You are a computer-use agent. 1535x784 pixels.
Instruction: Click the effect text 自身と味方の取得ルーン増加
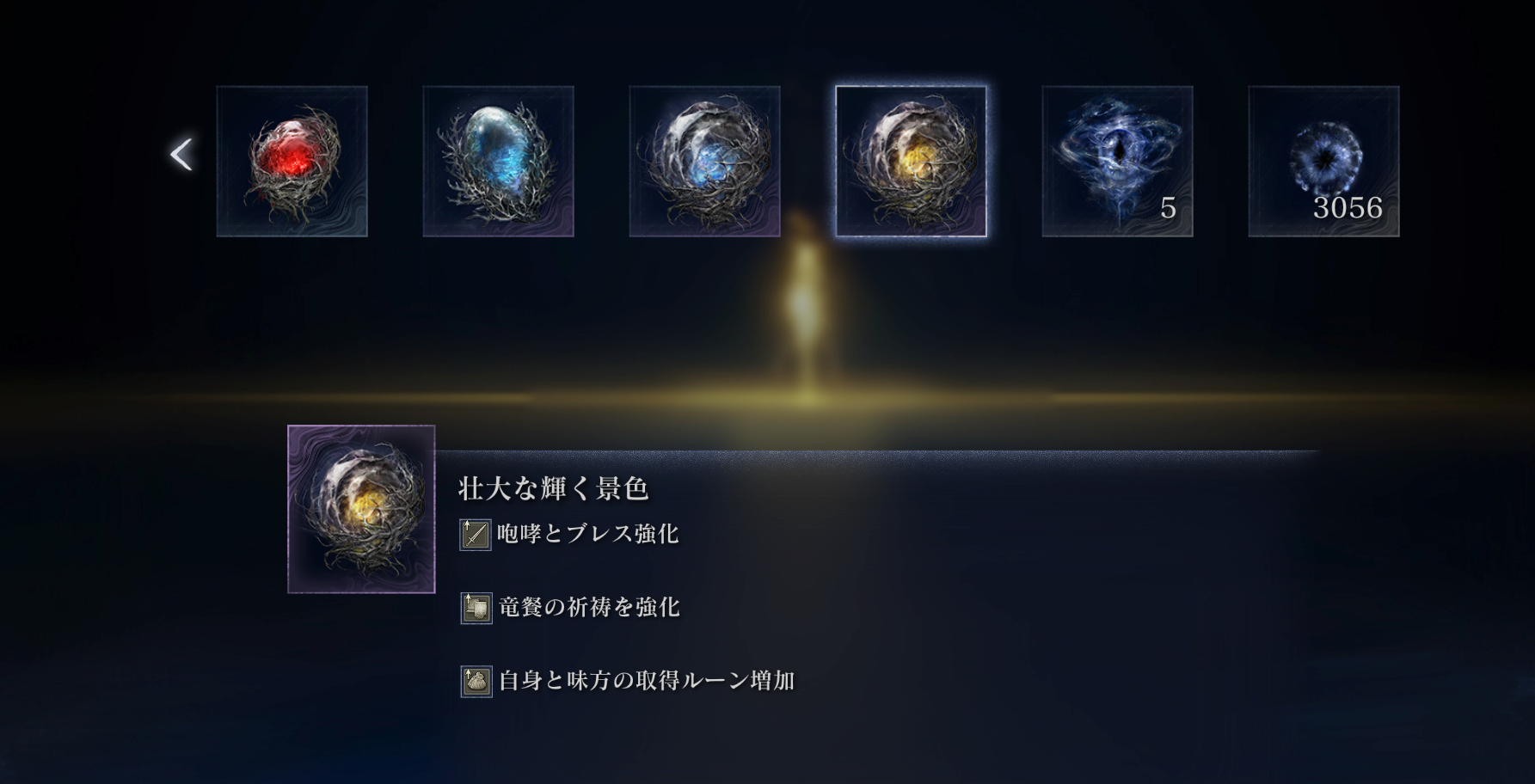tap(647, 681)
